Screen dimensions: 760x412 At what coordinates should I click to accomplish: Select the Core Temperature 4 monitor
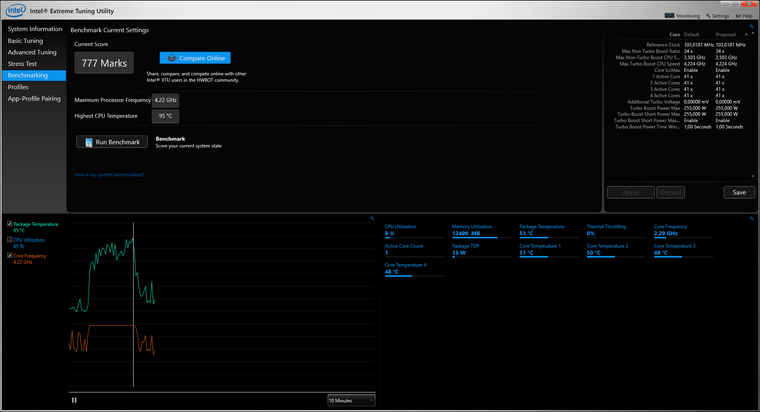point(414,269)
